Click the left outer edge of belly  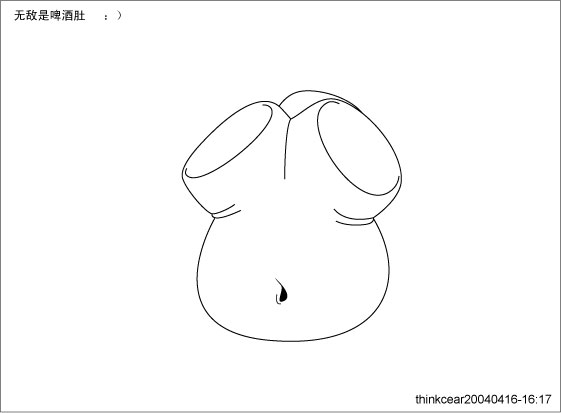click(198, 272)
